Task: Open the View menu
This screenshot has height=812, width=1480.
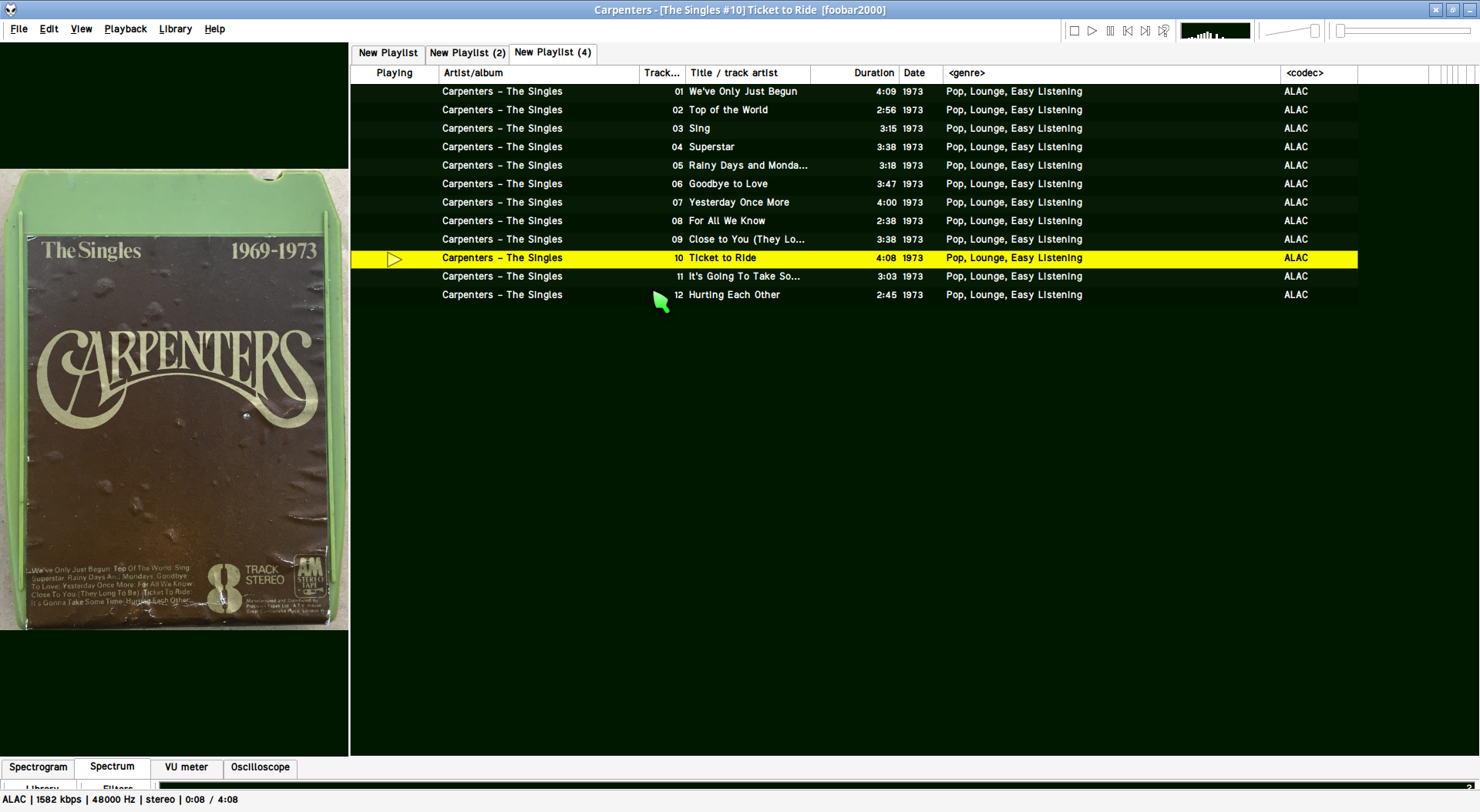Action: [x=82, y=29]
